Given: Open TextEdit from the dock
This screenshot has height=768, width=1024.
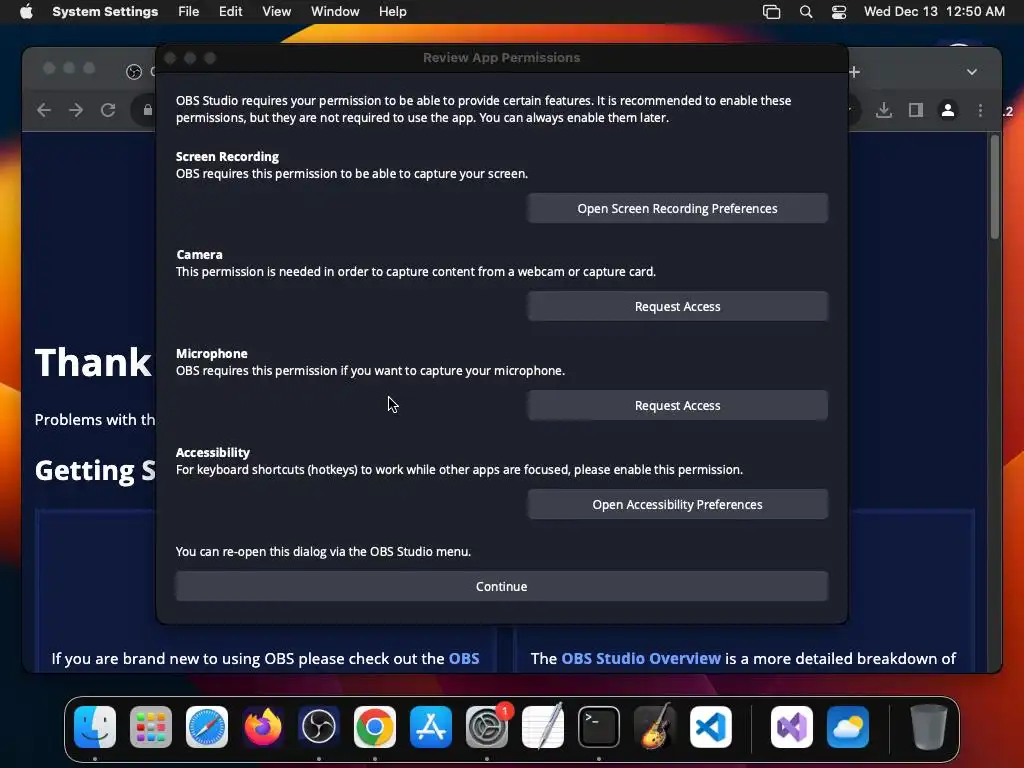Looking at the screenshot, I should (543, 727).
